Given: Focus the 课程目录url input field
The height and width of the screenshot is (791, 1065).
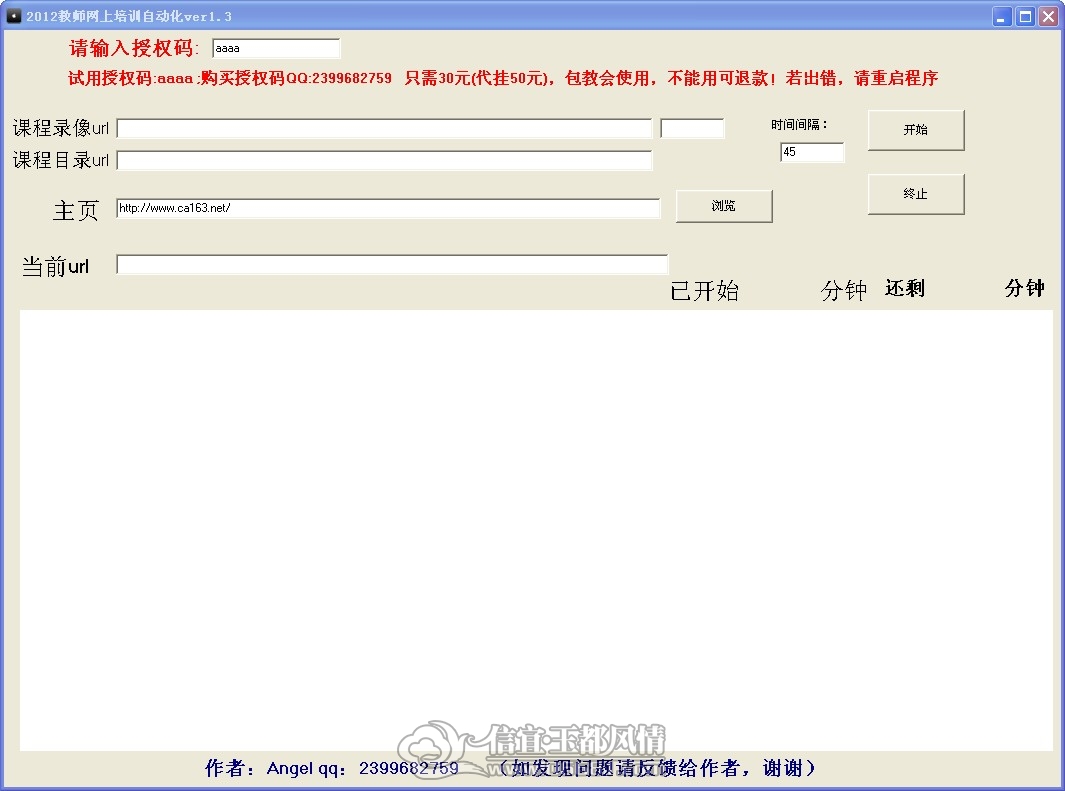Looking at the screenshot, I should (384, 160).
